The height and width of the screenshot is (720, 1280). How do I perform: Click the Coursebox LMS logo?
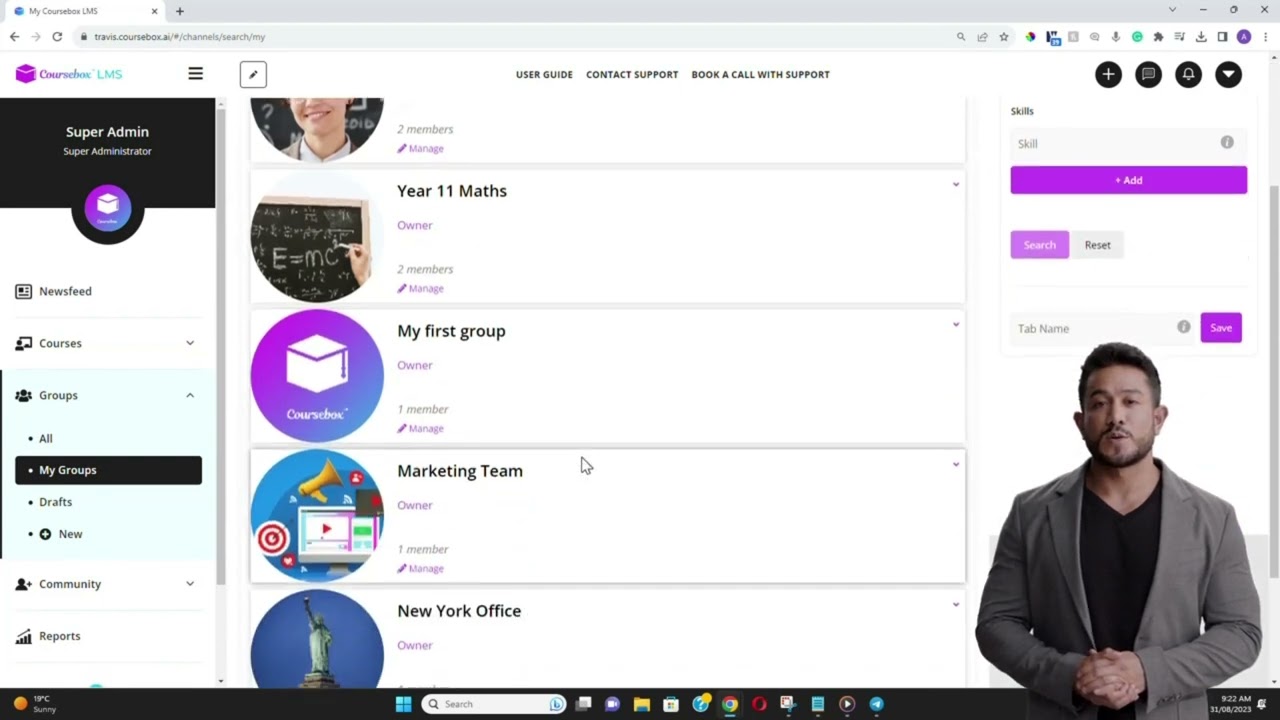(69, 74)
